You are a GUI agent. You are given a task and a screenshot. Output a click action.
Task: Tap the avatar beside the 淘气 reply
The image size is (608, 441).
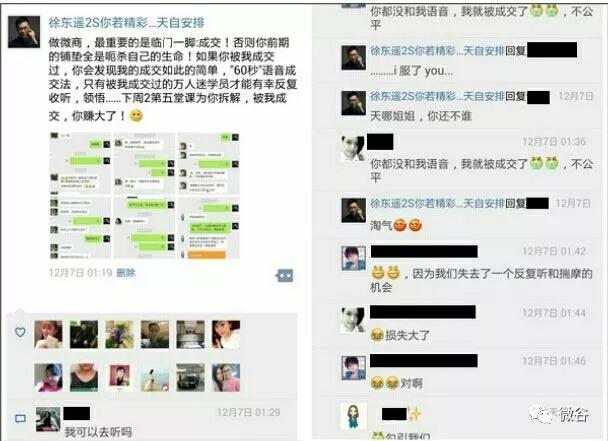353,210
